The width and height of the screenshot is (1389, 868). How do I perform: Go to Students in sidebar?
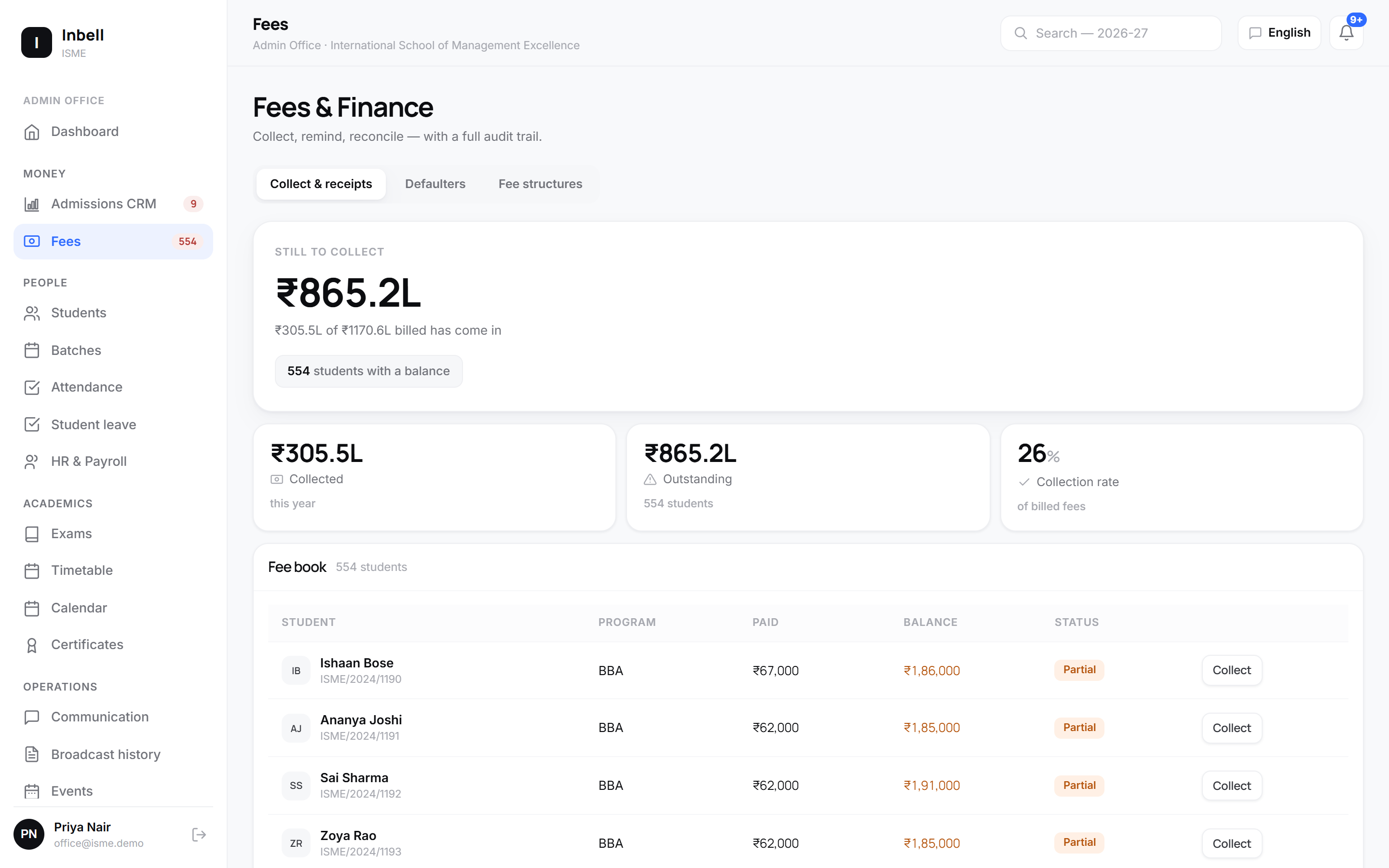[113, 313]
